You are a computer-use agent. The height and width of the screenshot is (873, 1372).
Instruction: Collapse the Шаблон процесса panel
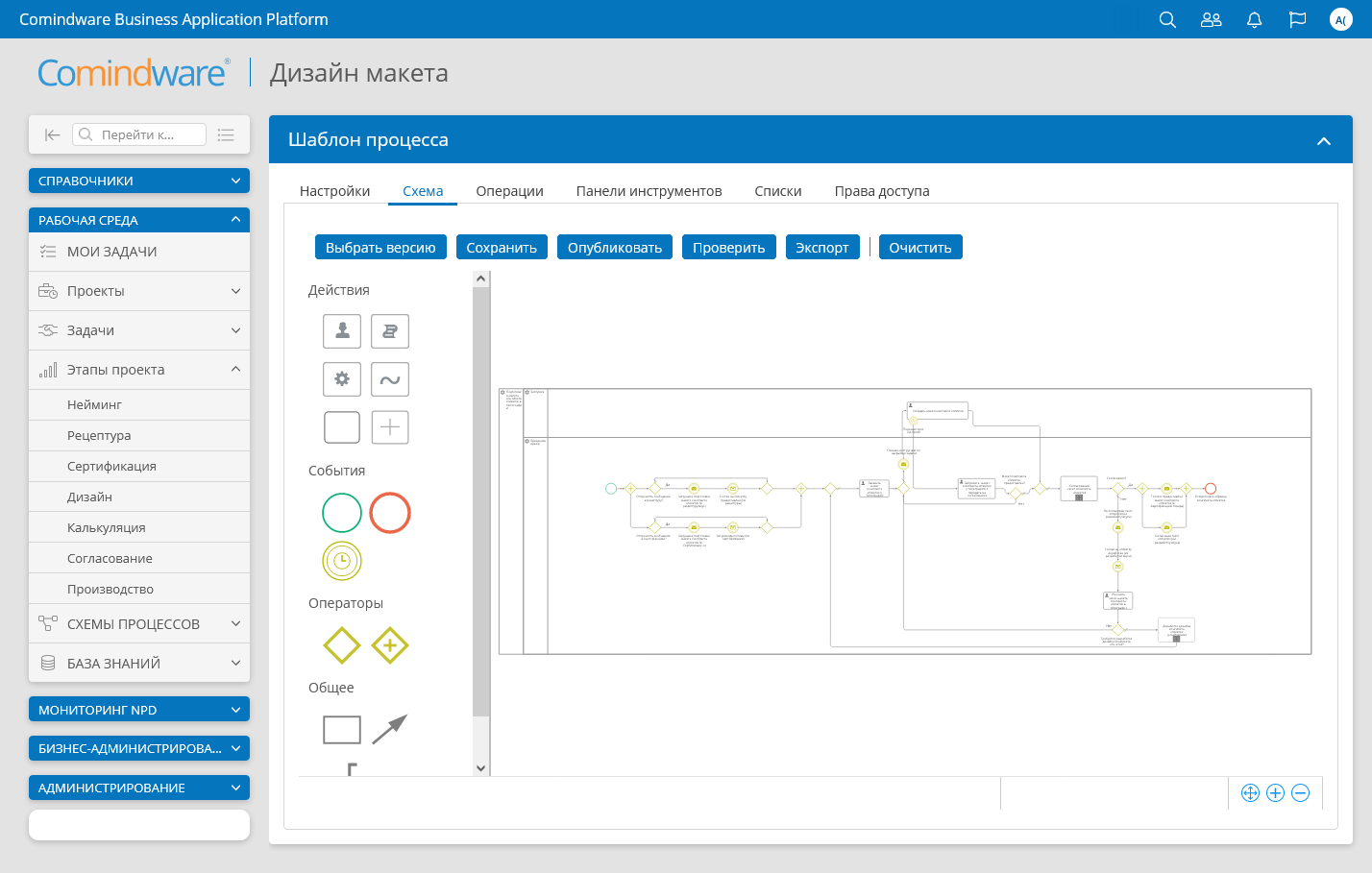pyautogui.click(x=1323, y=140)
